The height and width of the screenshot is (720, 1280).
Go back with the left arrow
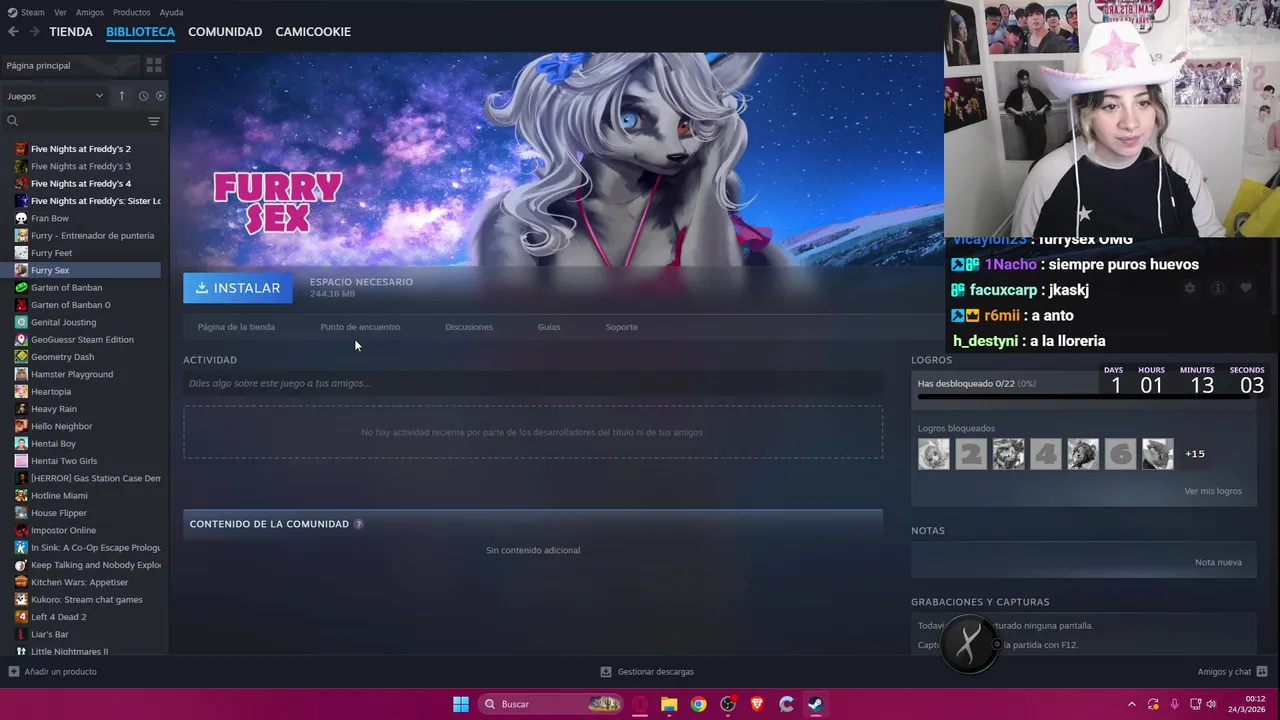(13, 32)
